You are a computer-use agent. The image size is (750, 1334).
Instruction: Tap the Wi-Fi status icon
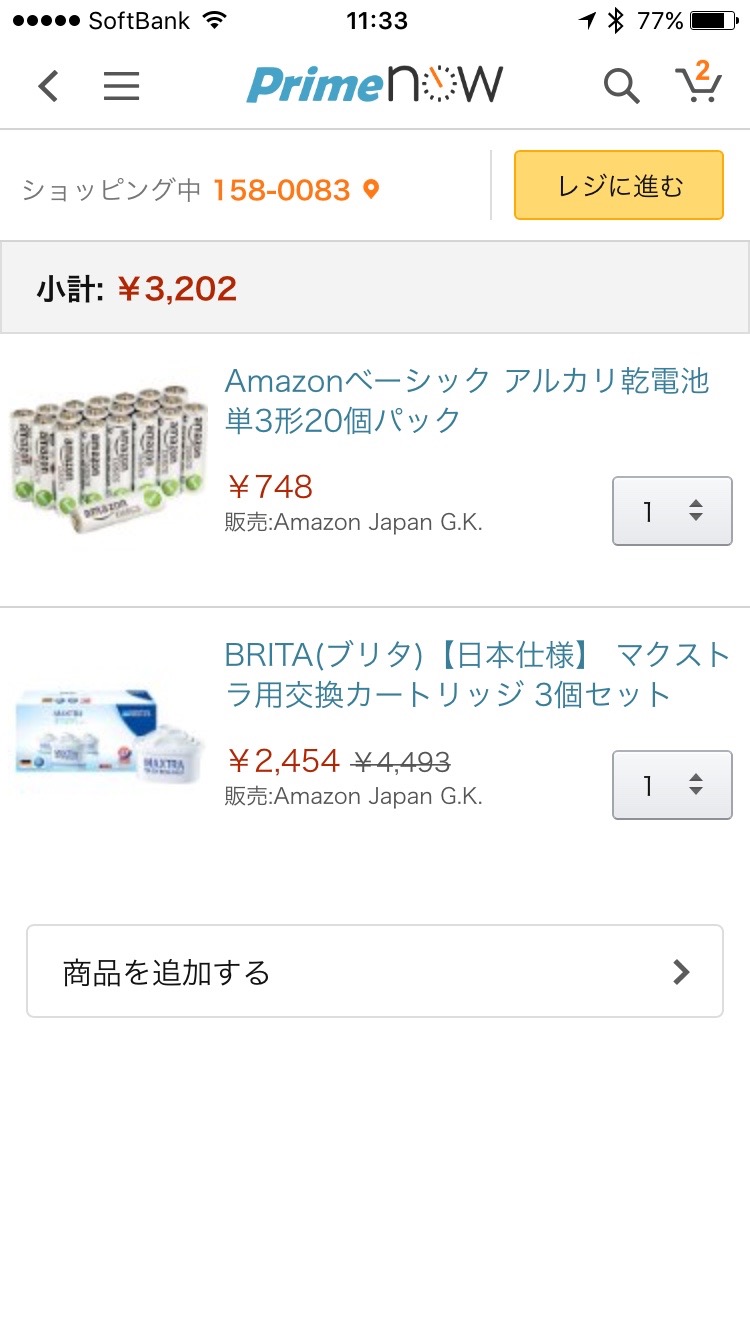213,20
